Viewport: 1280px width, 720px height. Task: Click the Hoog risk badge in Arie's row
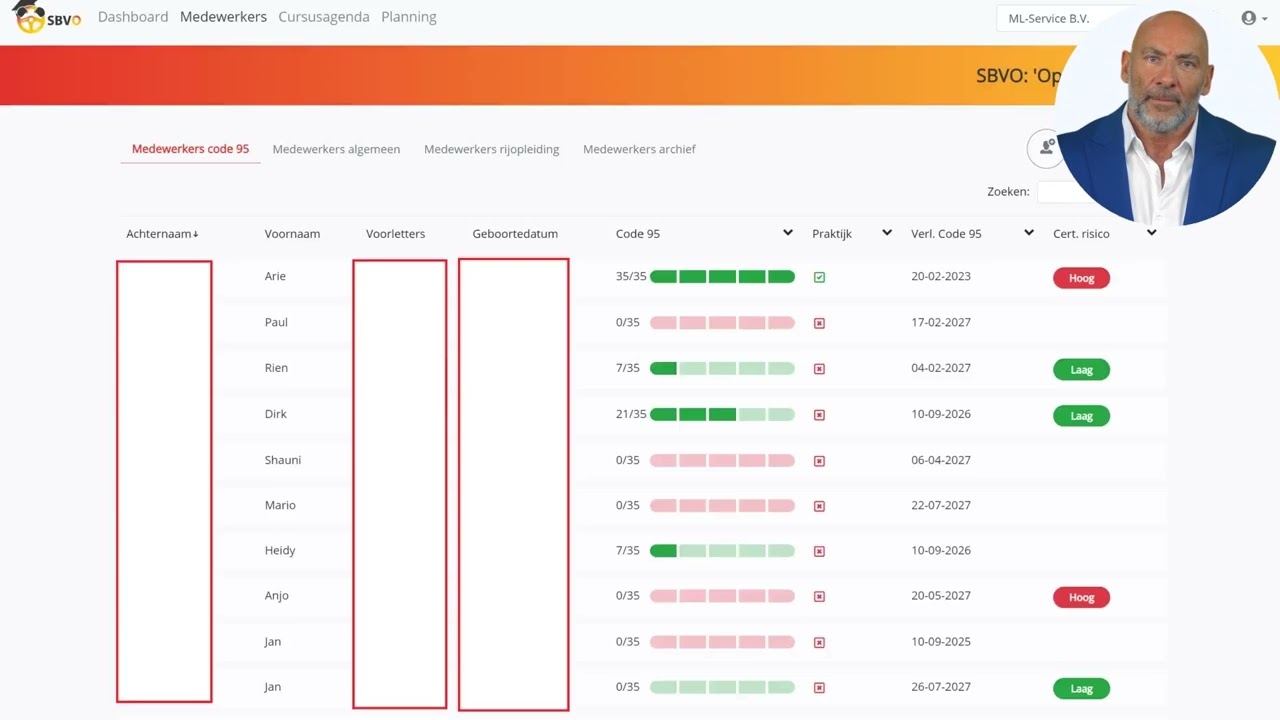[x=1081, y=278]
